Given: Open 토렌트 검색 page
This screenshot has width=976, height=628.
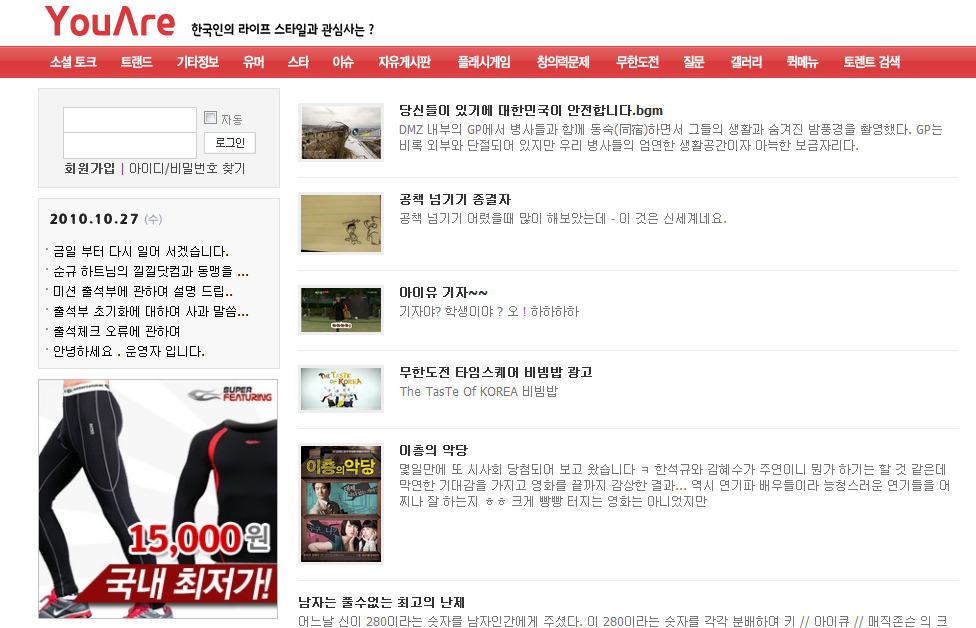Looking at the screenshot, I should [x=871, y=62].
